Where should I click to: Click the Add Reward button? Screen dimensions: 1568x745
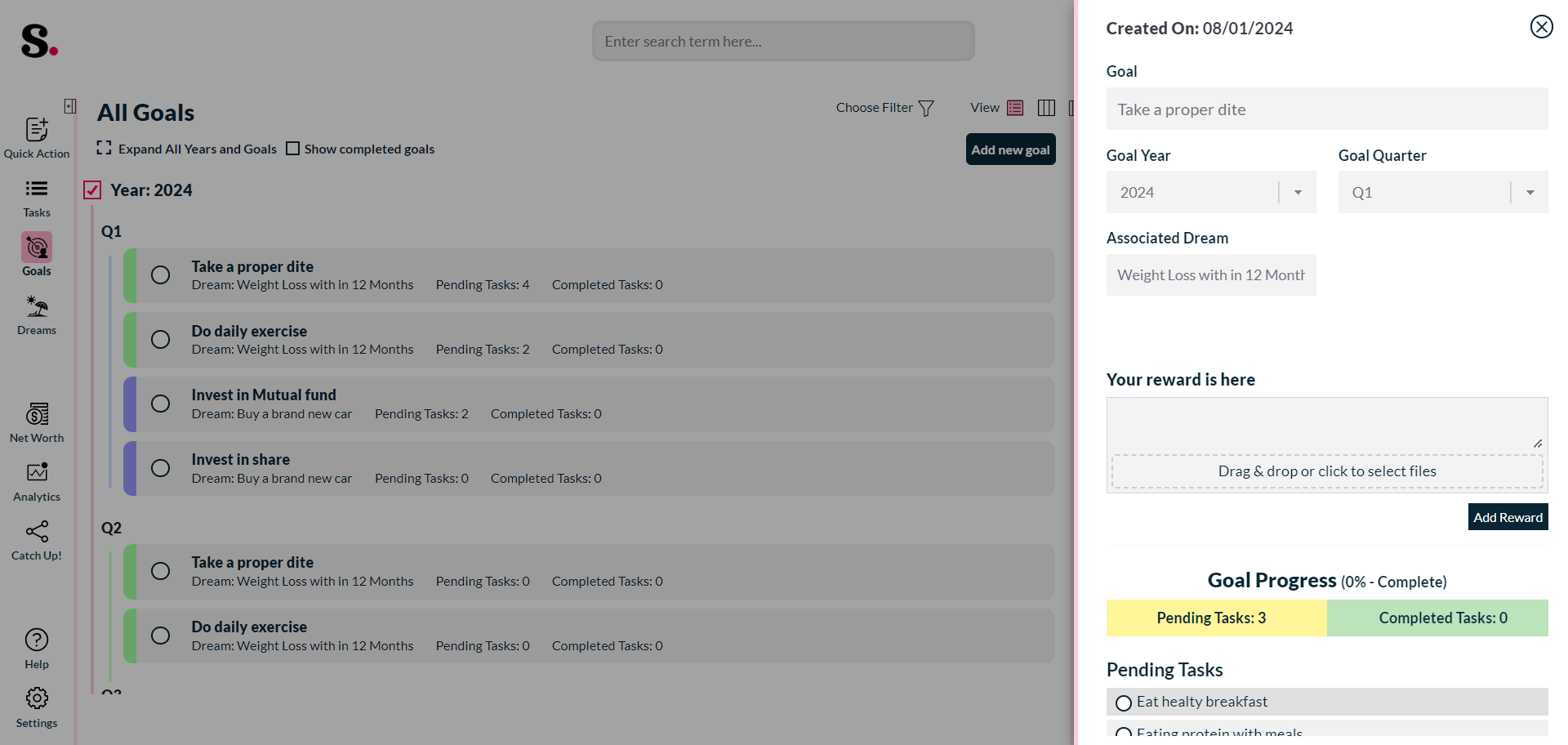coord(1508,517)
